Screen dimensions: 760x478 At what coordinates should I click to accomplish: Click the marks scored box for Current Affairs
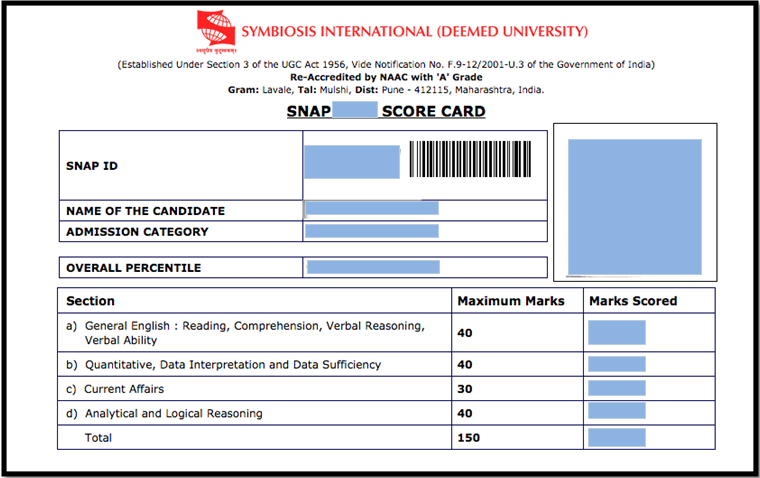(616, 388)
